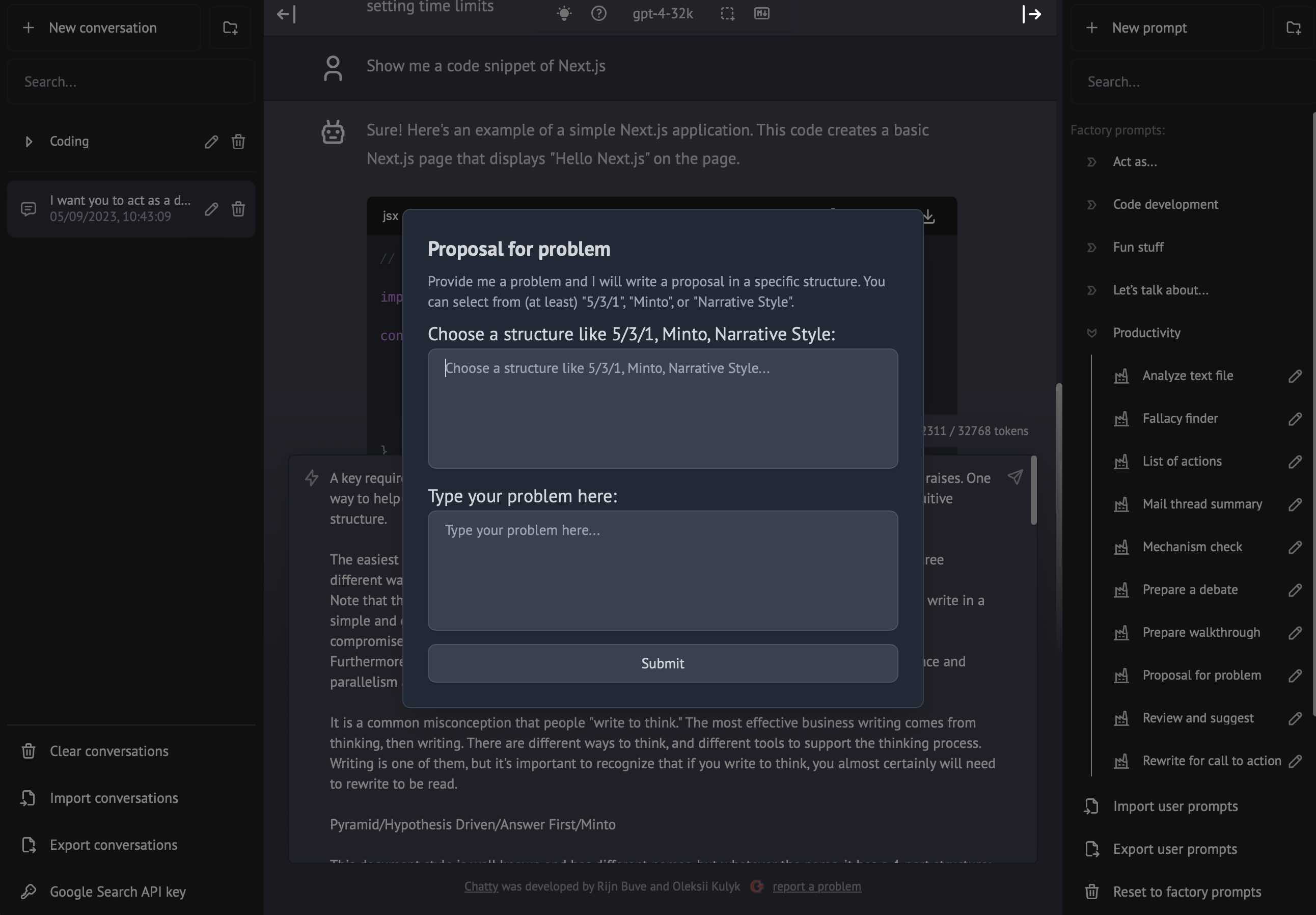The height and width of the screenshot is (915, 1316).
Task: Toggle light mode sun icon
Action: 564,13
